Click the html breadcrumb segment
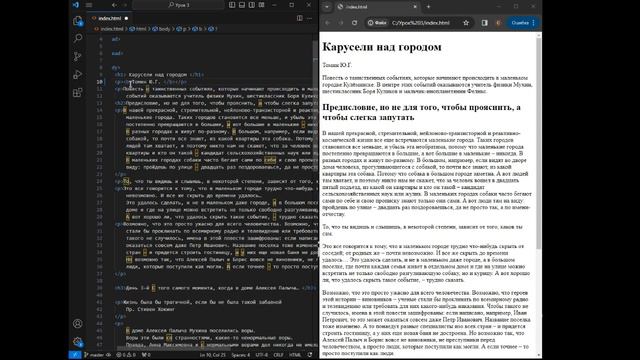Screen dimensions: 640x360 coord(138,29)
